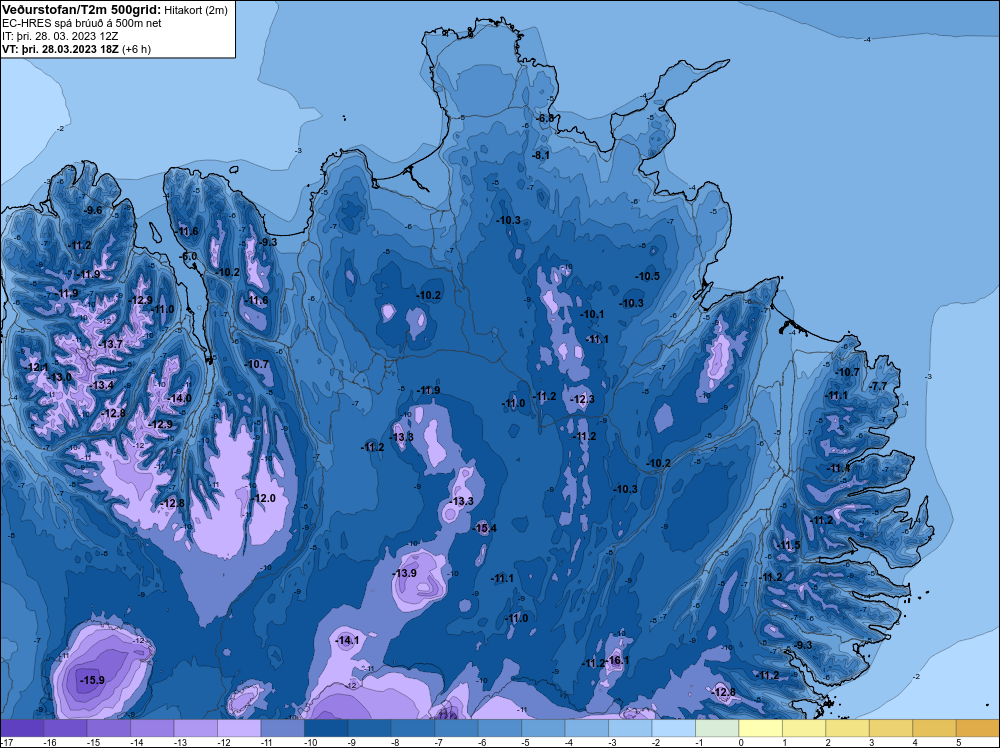This screenshot has height=748, width=1000.
Task: Click the -13.0 temperature label
Action: tap(59, 377)
